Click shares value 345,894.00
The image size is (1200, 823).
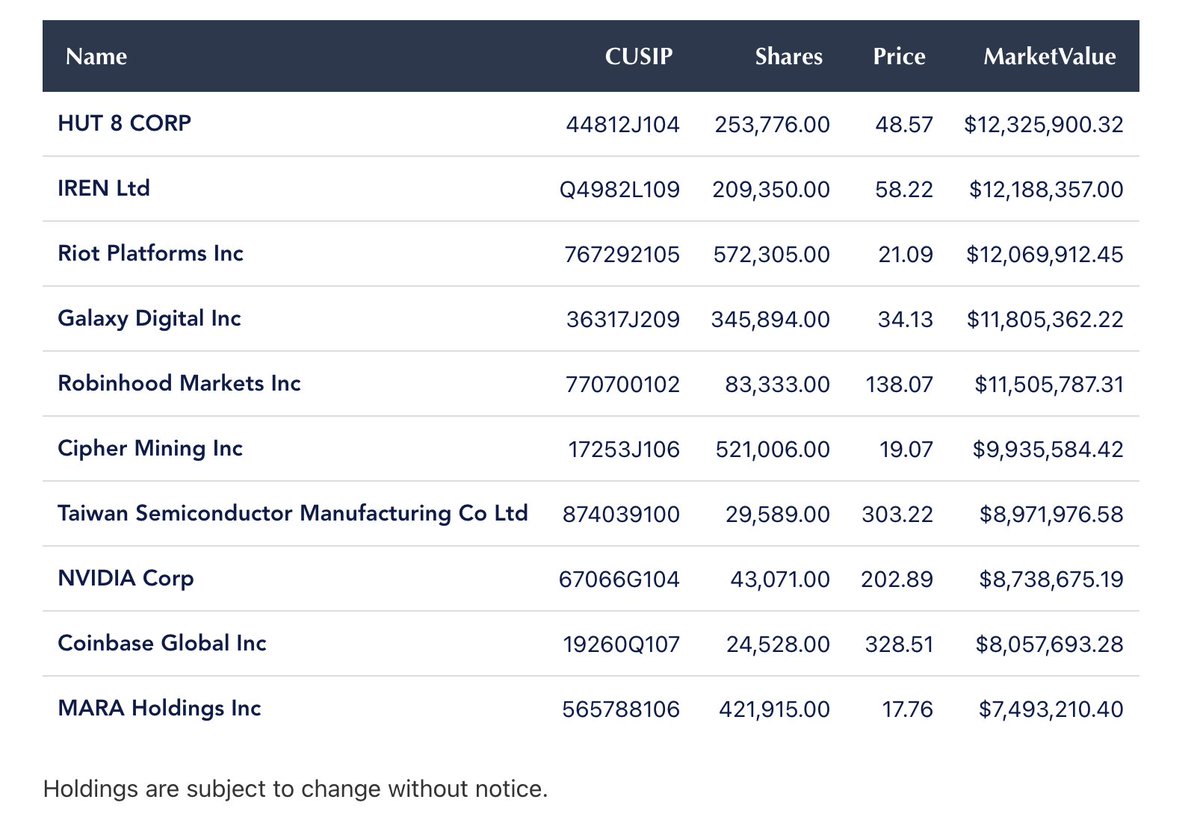pyautogui.click(x=770, y=320)
